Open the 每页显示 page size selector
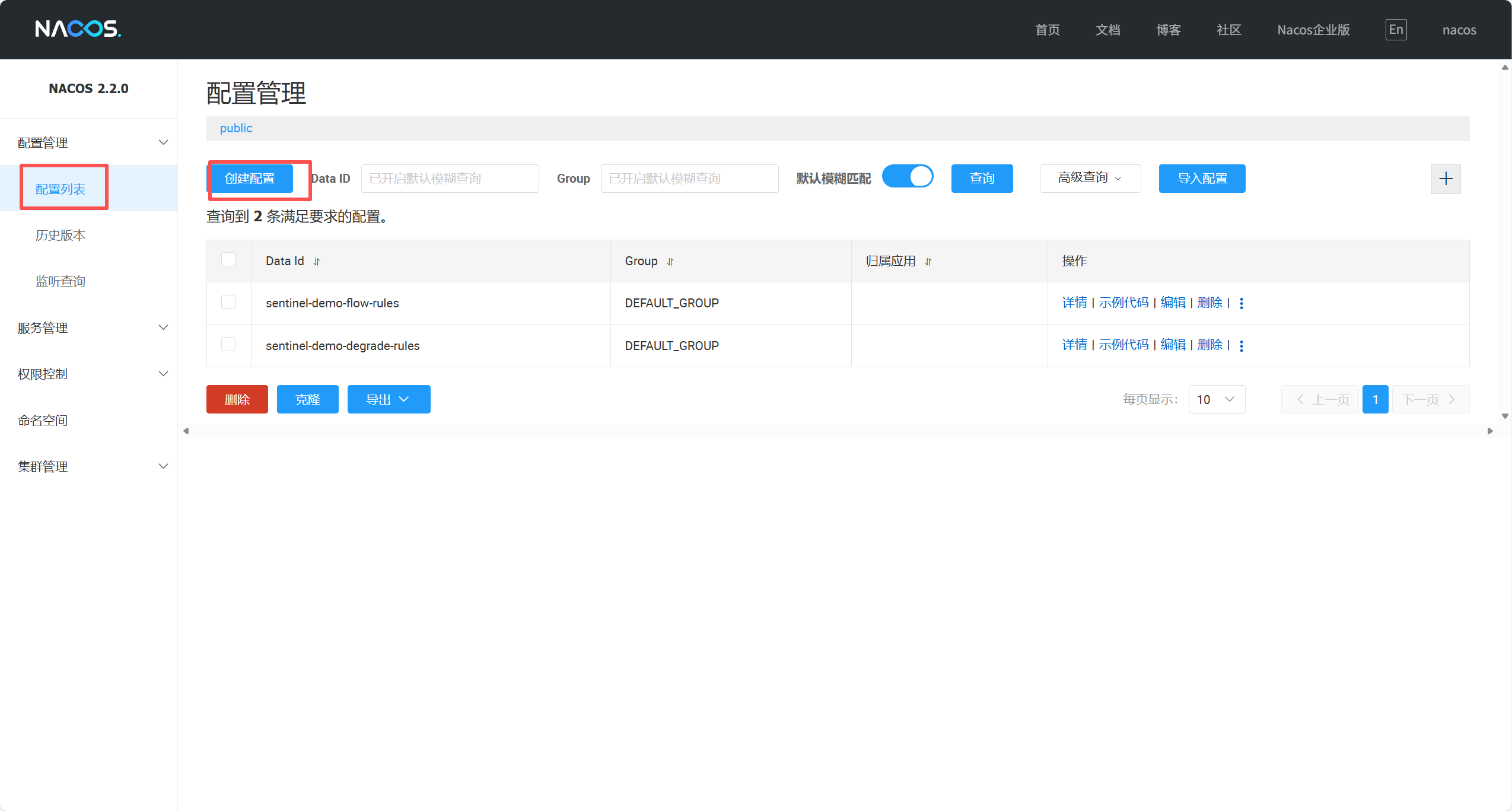 pos(1216,399)
